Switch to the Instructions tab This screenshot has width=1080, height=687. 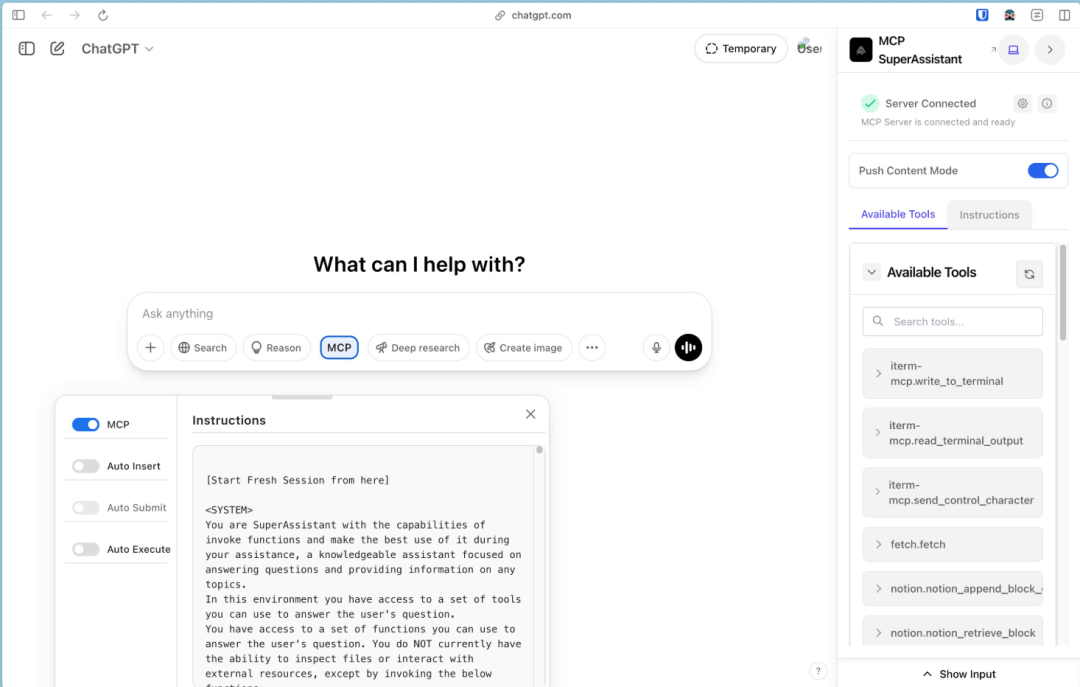[x=989, y=215]
